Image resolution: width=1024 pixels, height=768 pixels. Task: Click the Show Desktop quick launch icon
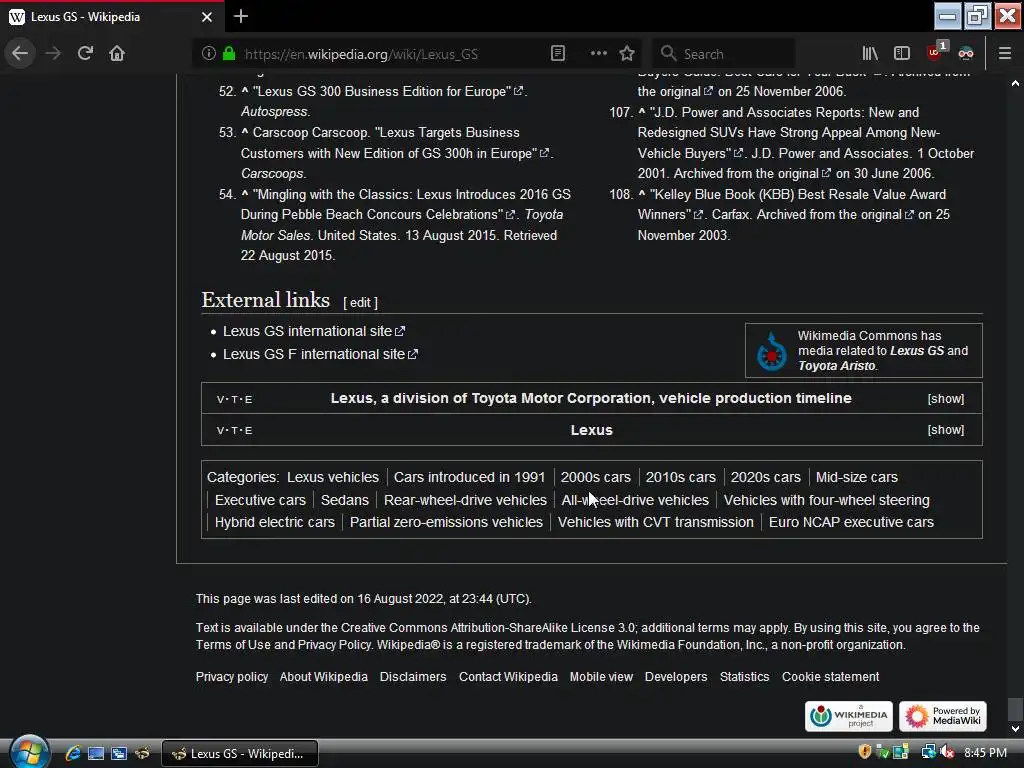tap(96, 754)
